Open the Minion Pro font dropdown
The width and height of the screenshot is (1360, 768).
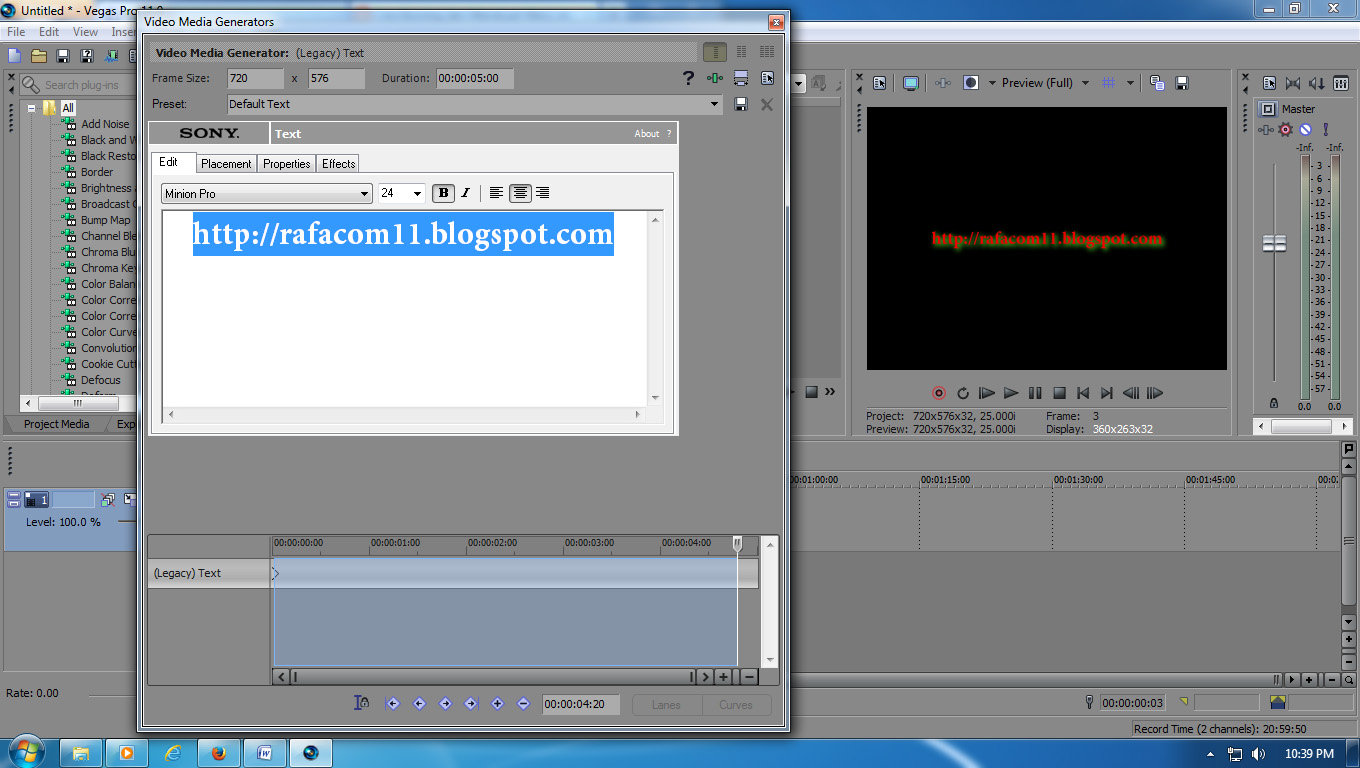[267, 193]
